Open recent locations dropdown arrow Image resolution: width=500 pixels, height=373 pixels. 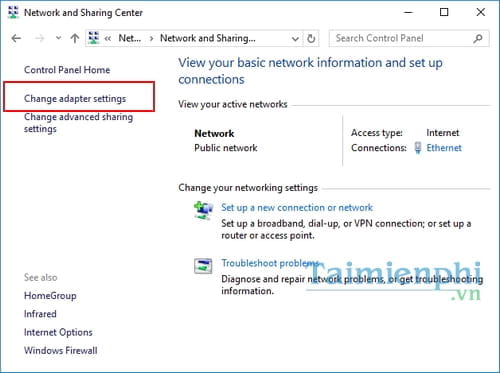tap(58, 38)
